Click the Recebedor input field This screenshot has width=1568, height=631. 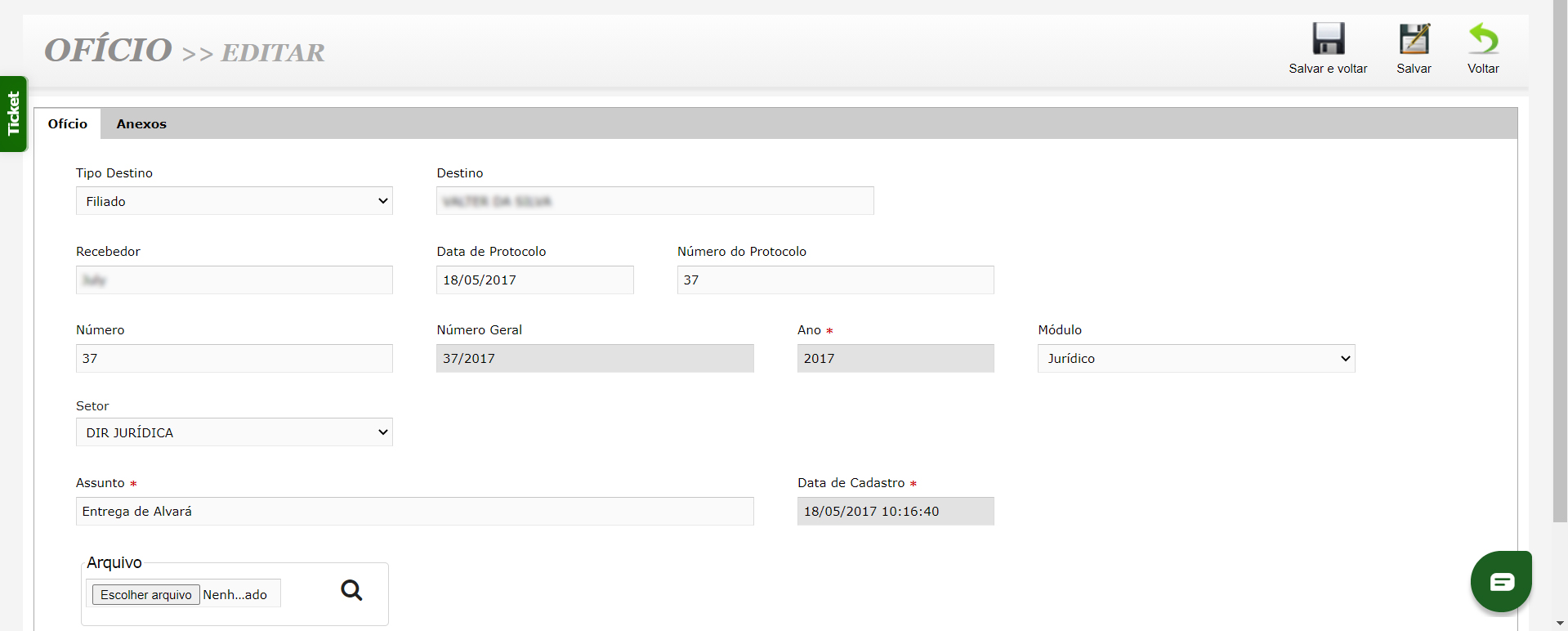[234, 280]
